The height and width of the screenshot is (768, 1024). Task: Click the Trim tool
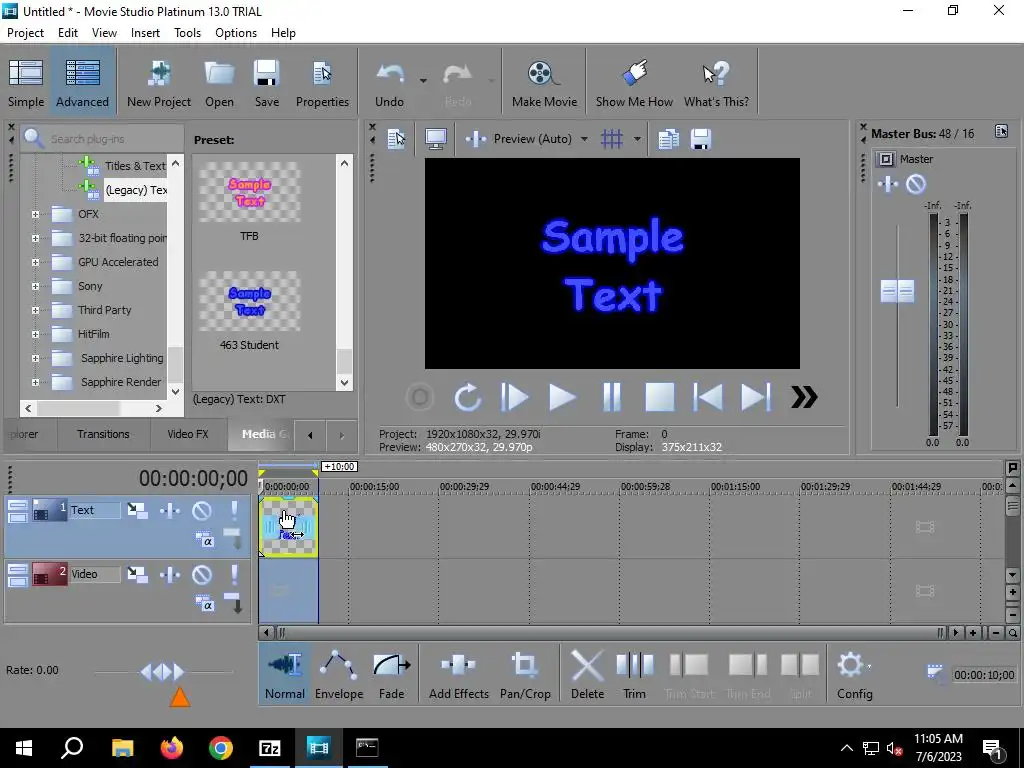pos(634,675)
